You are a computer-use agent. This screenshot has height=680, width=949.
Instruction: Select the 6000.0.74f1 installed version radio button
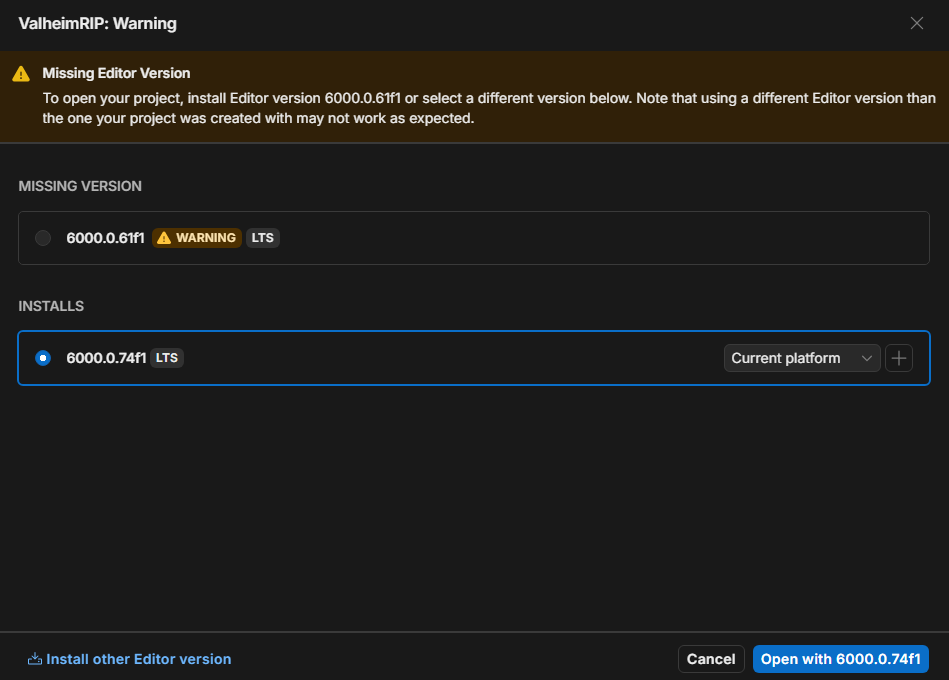coord(43,358)
